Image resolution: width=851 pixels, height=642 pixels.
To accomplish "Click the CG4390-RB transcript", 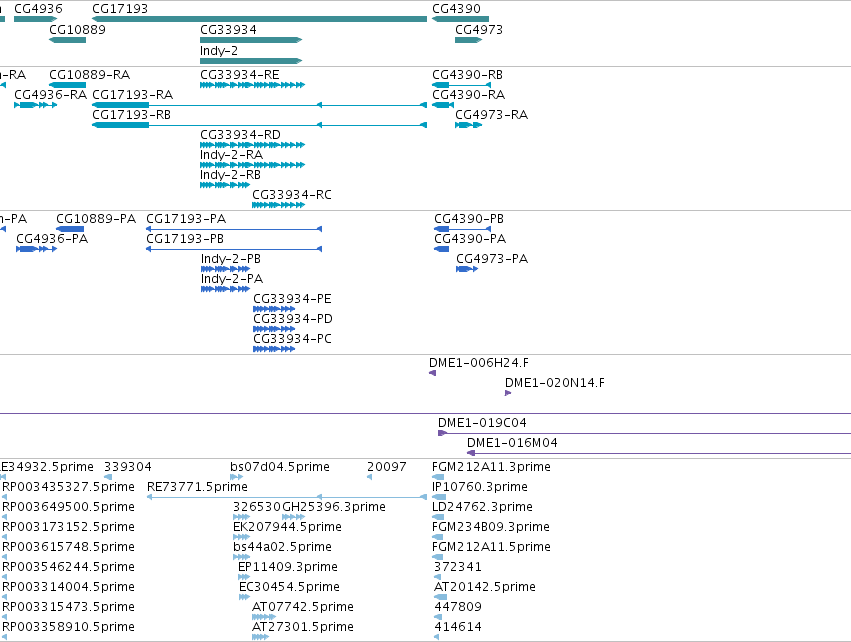I will pyautogui.click(x=461, y=85).
